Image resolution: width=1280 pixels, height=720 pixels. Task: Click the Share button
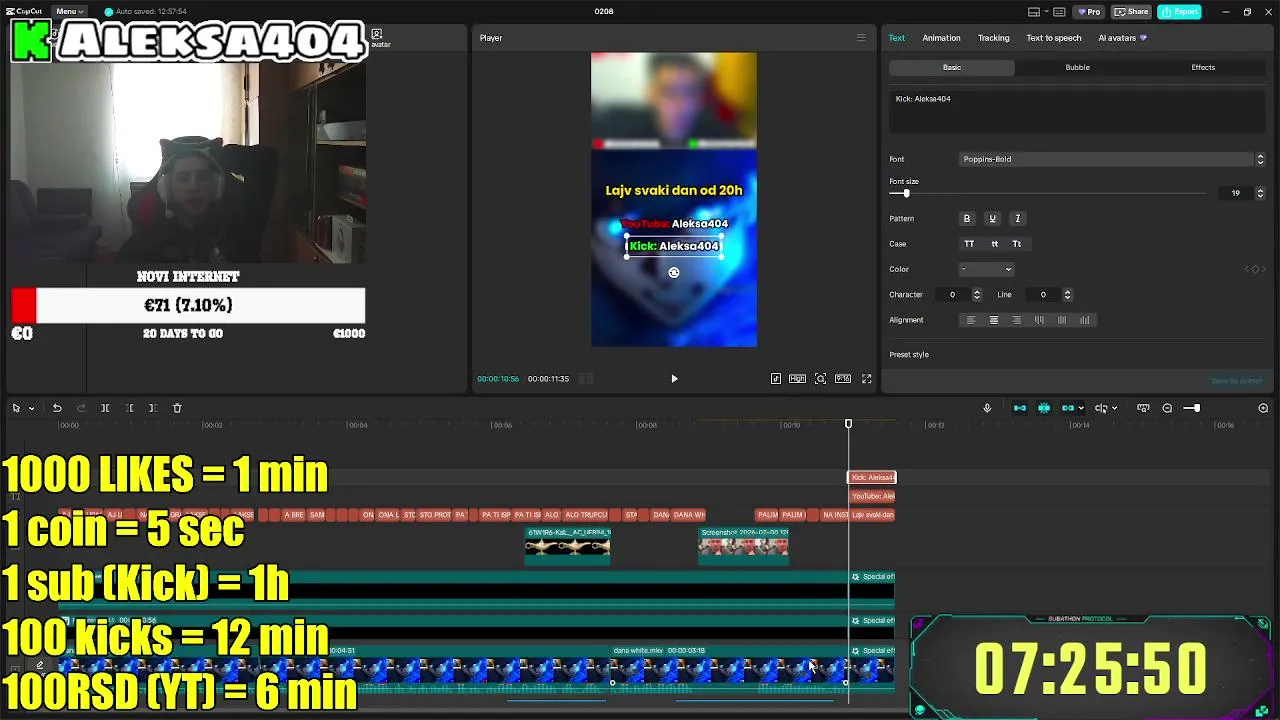pyautogui.click(x=1132, y=12)
